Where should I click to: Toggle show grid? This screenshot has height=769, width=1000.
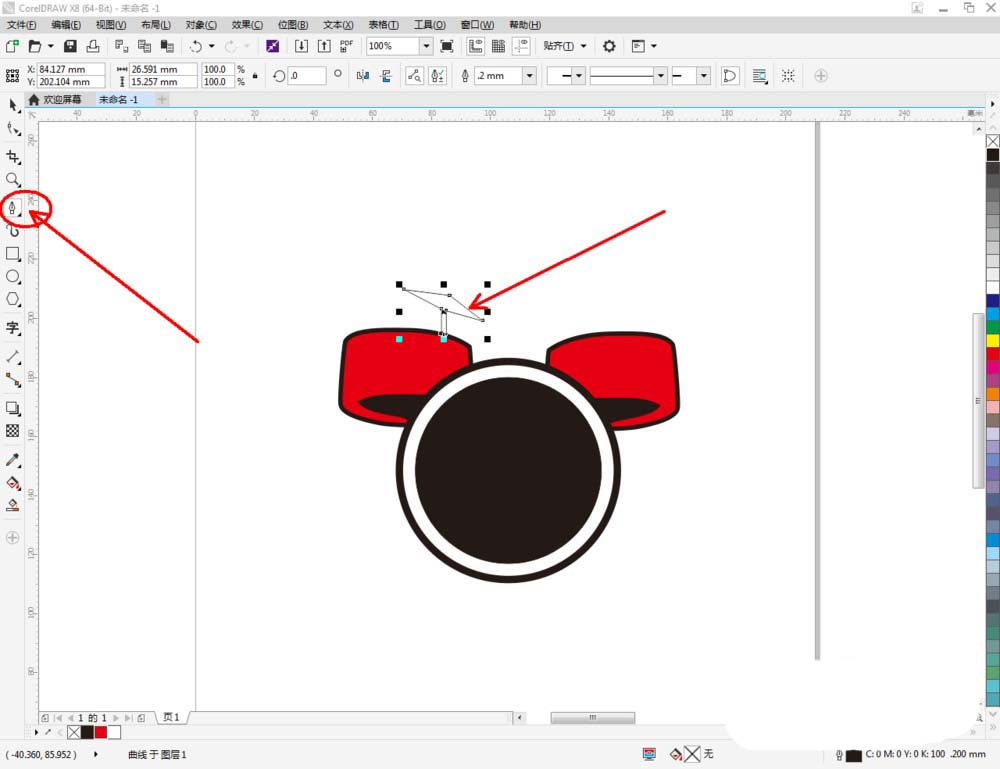click(x=498, y=46)
